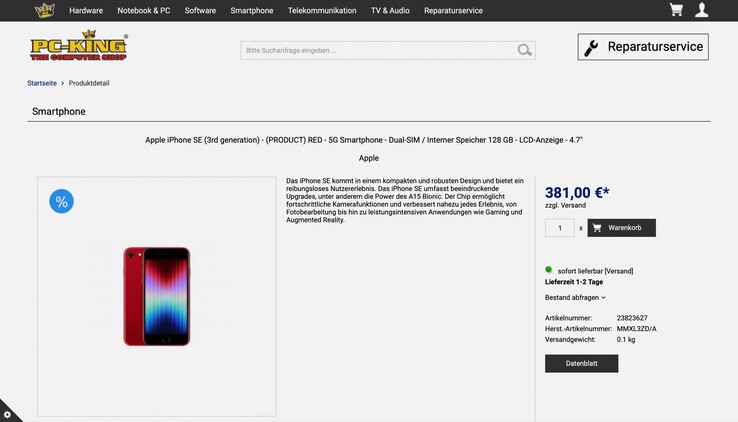Click the blue percent discount badge
This screenshot has height=422, width=738.
pyautogui.click(x=62, y=201)
